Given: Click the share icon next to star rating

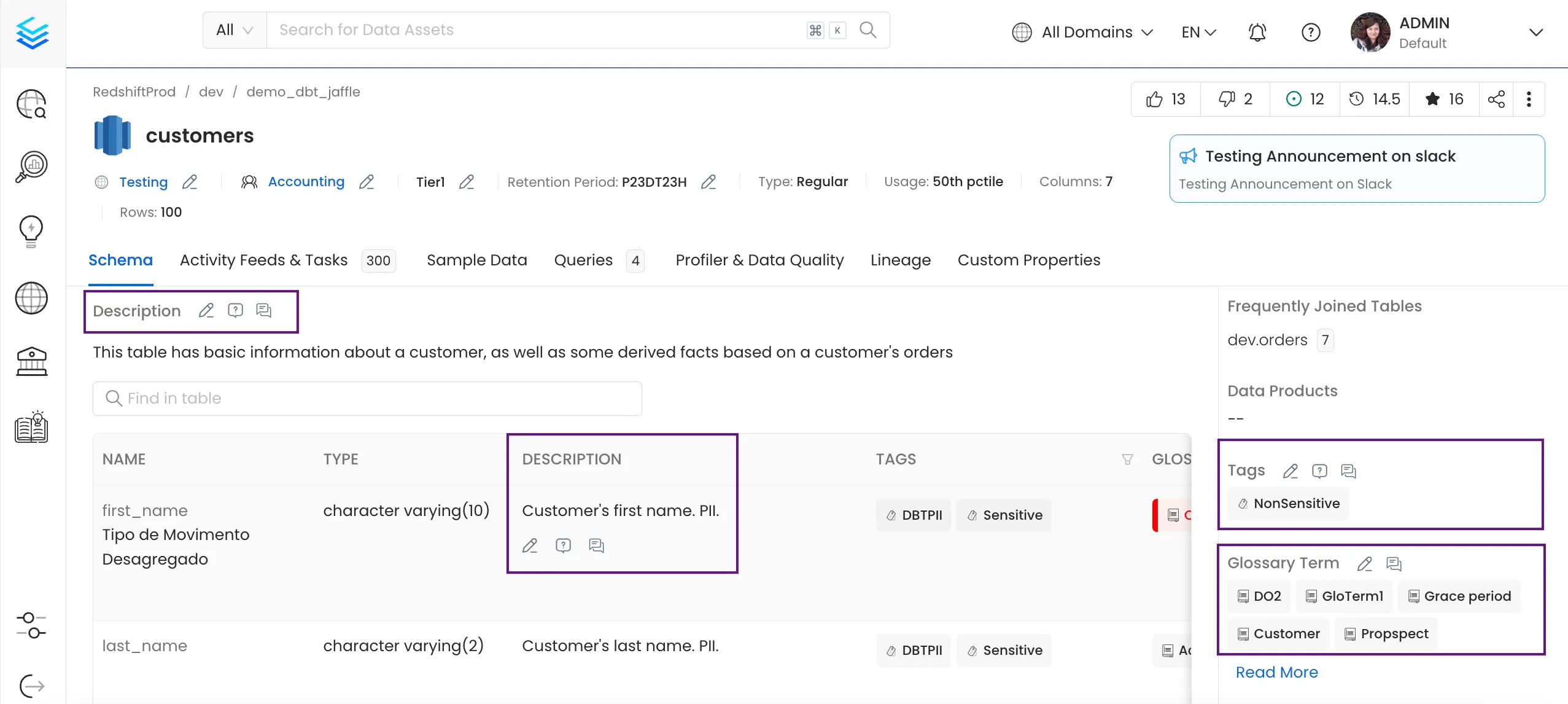Looking at the screenshot, I should [1497, 99].
